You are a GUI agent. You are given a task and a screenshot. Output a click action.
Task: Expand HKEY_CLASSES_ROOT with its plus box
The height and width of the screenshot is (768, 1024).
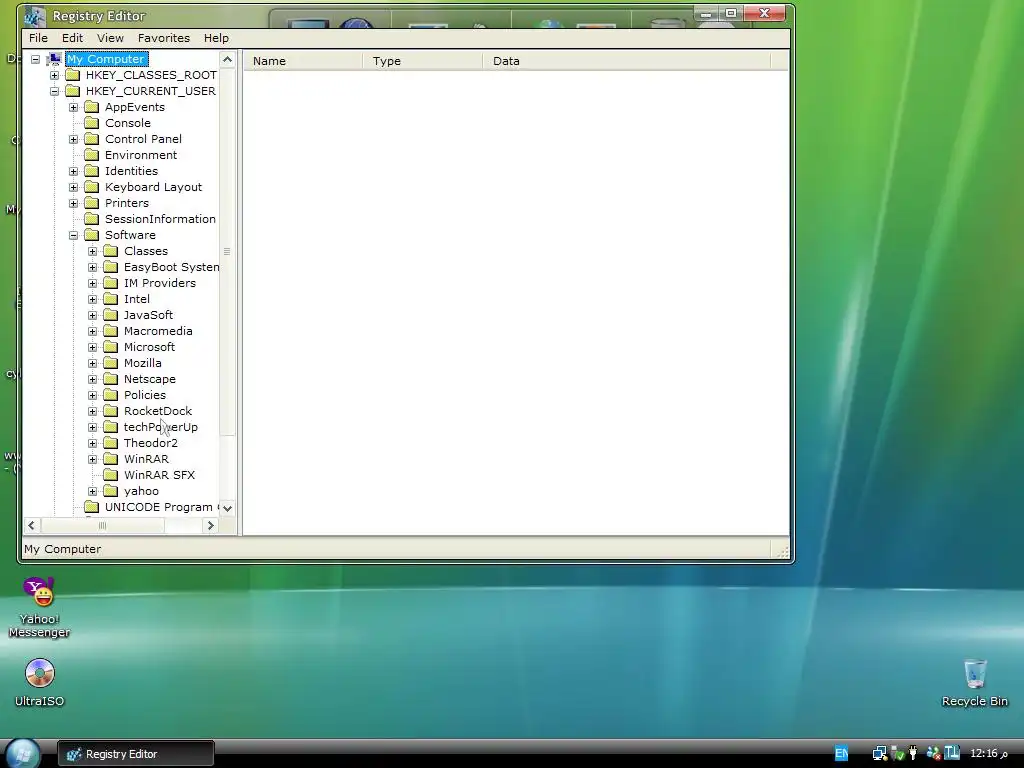tap(55, 75)
